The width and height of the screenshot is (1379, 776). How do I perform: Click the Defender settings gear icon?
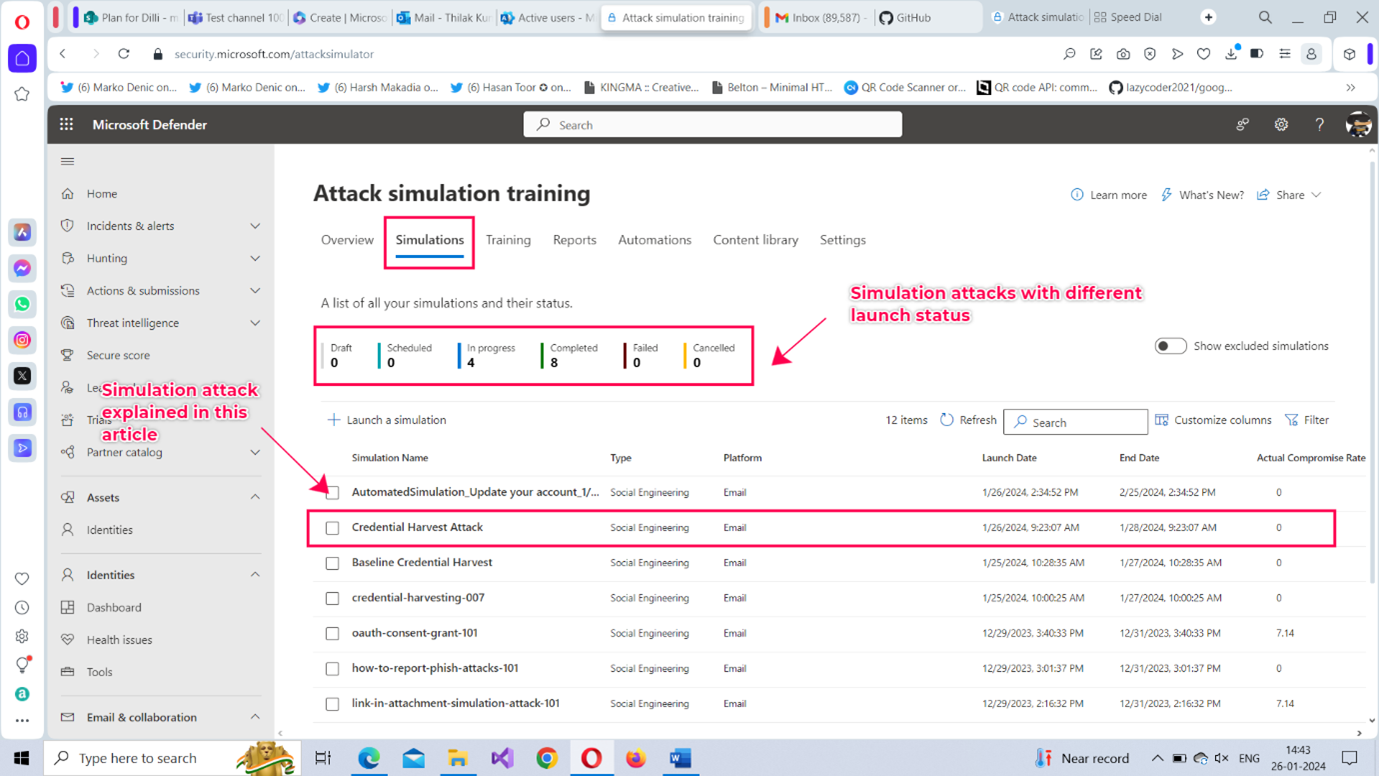click(1281, 125)
